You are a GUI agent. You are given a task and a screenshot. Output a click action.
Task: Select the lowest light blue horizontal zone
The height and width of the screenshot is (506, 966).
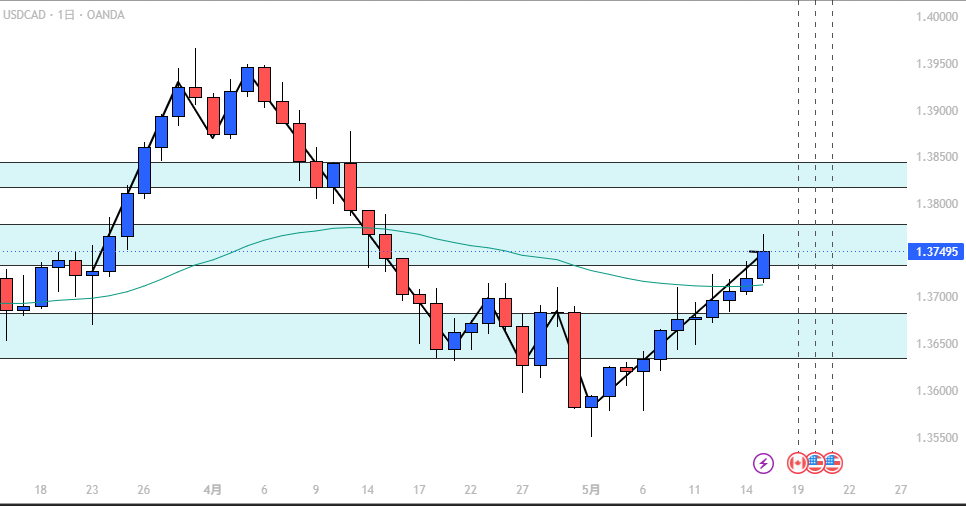point(453,336)
